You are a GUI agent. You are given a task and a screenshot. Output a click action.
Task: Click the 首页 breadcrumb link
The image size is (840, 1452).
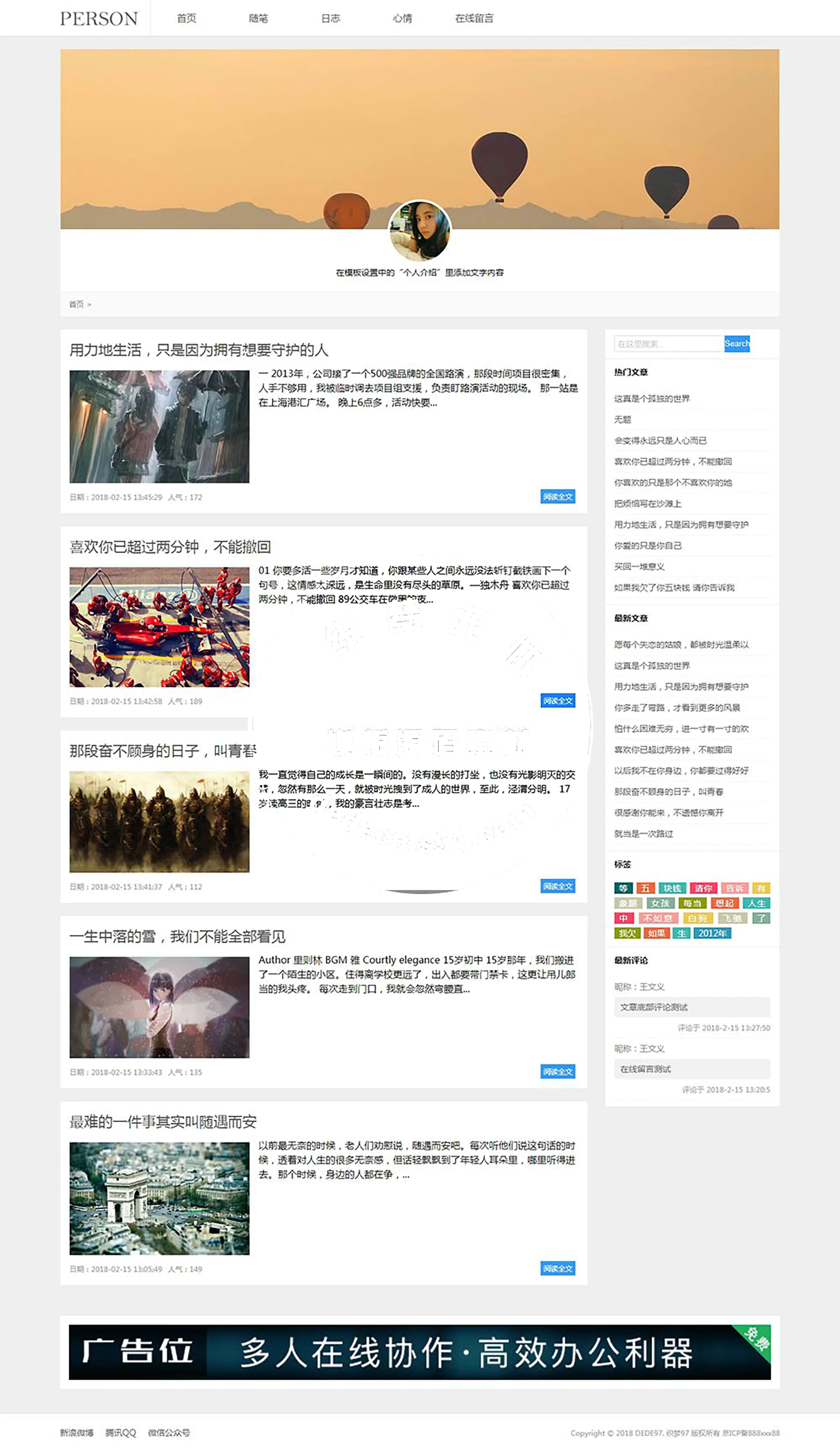coord(76,304)
